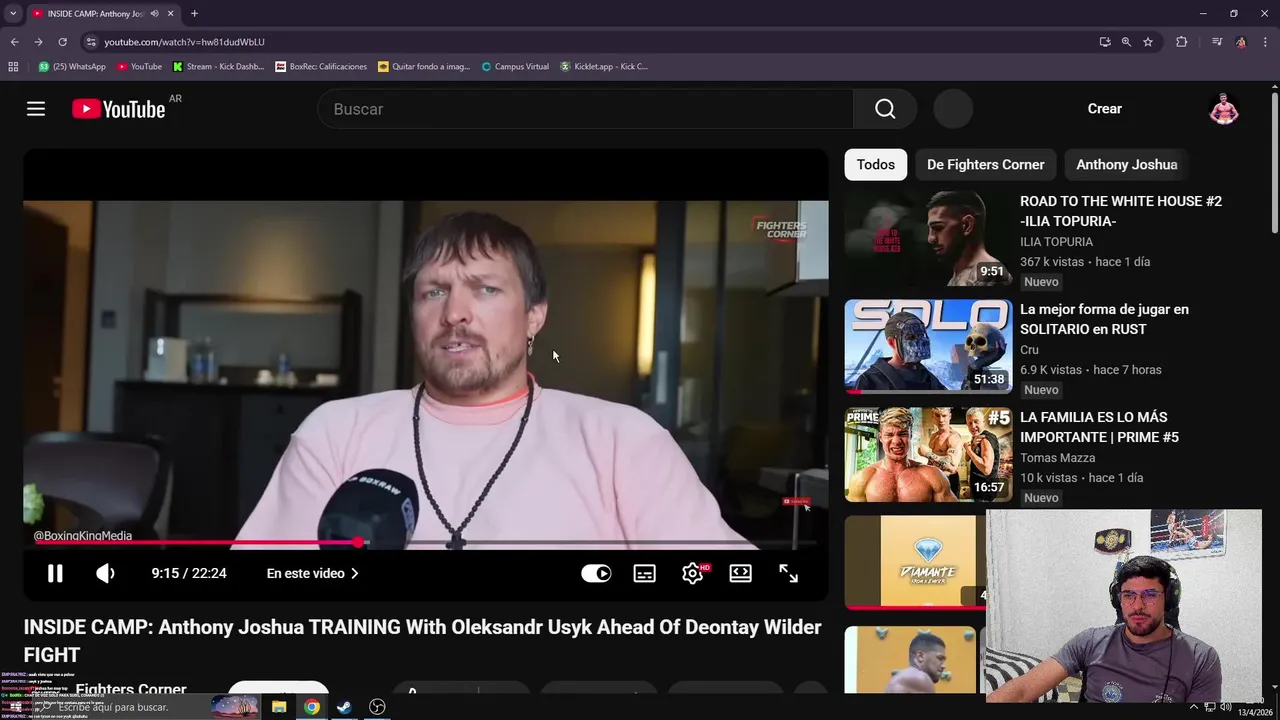Click the 9:15 / 22:24 time display
Screen dimensions: 1280x720
pyautogui.click(x=189, y=573)
